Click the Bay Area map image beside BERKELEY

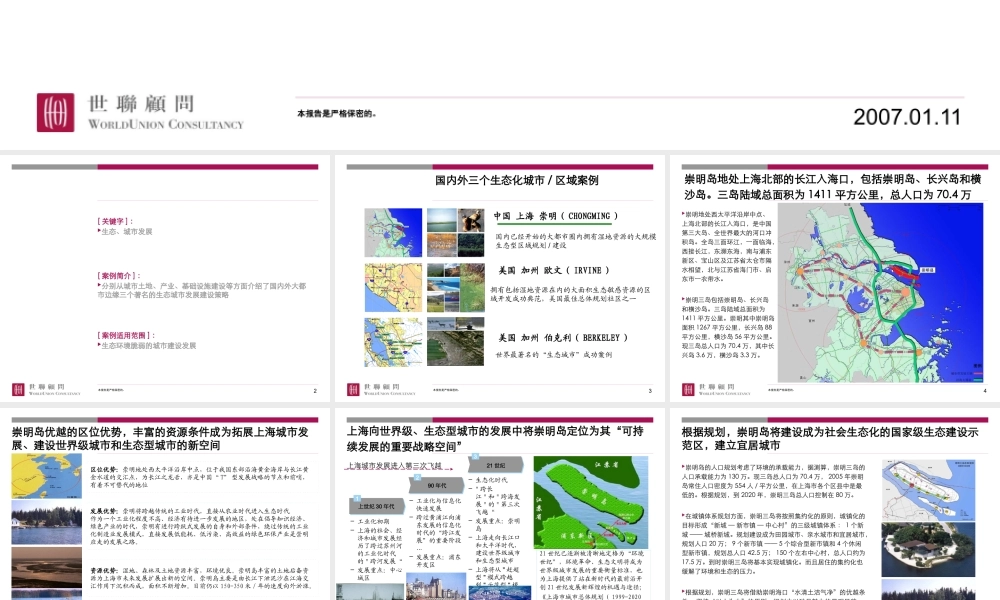393,342
